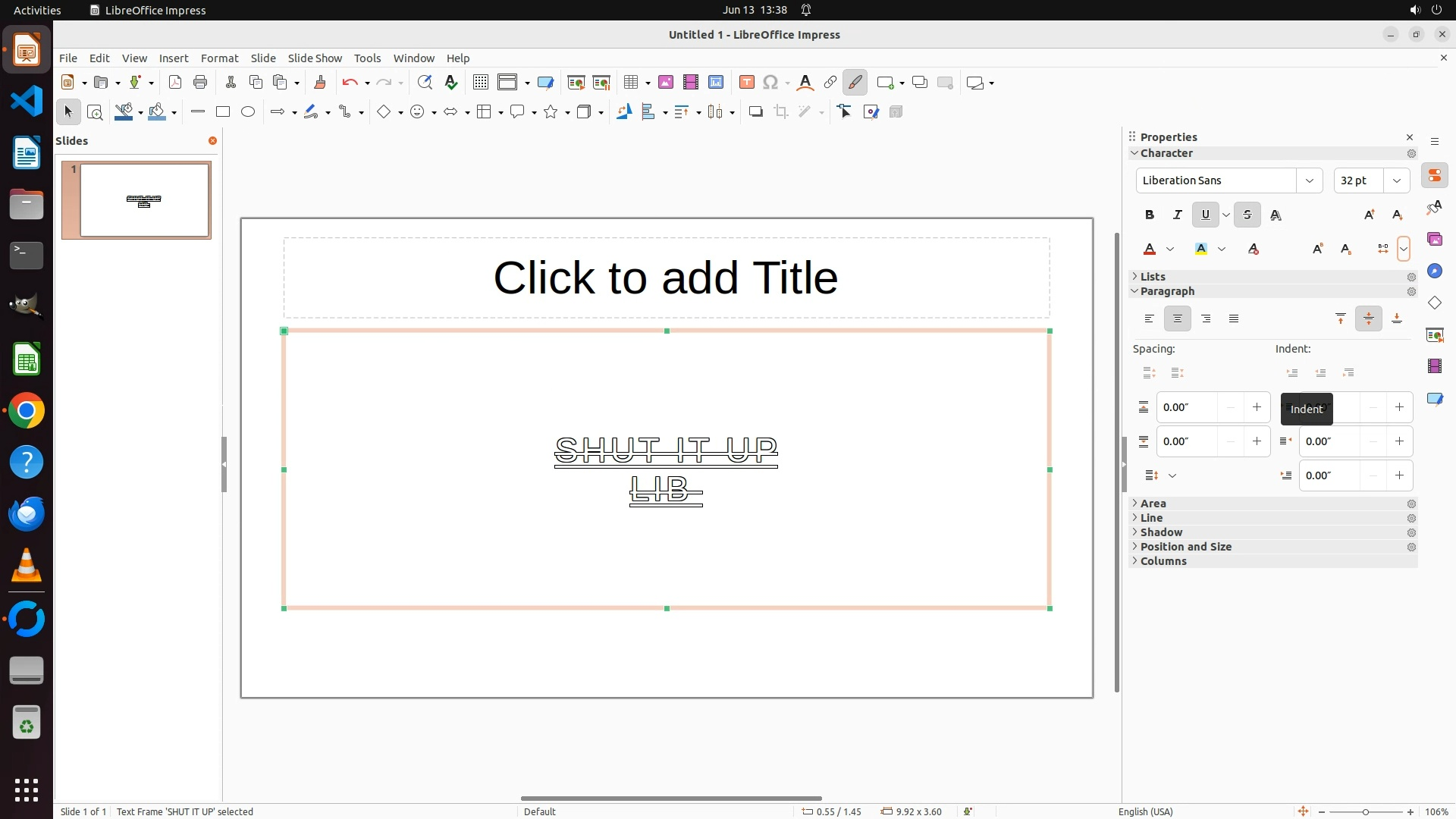
Task: Toggle Strikethrough in Character panel
Action: [1247, 215]
